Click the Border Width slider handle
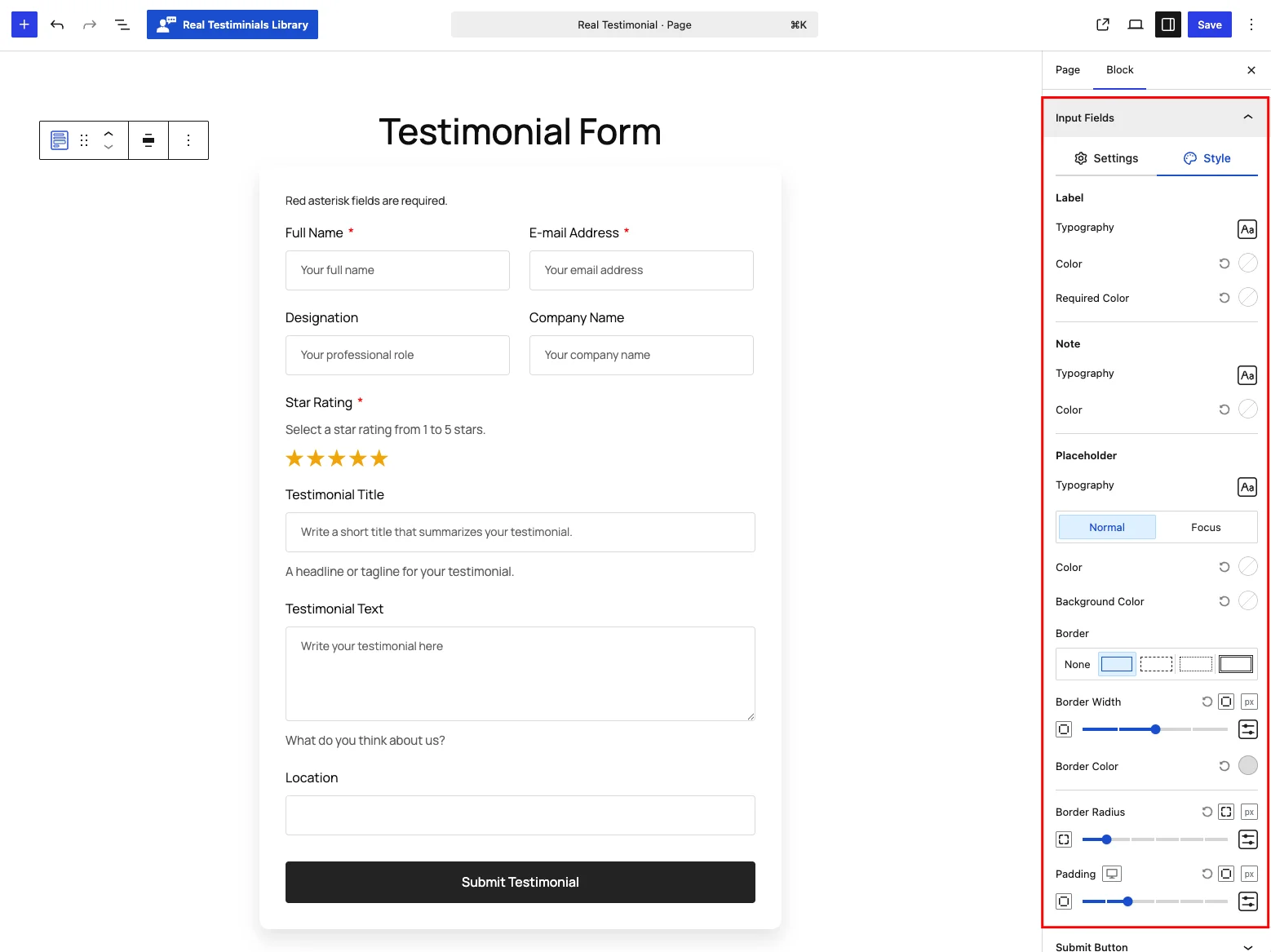This screenshot has height=952, width=1271. click(x=1155, y=729)
